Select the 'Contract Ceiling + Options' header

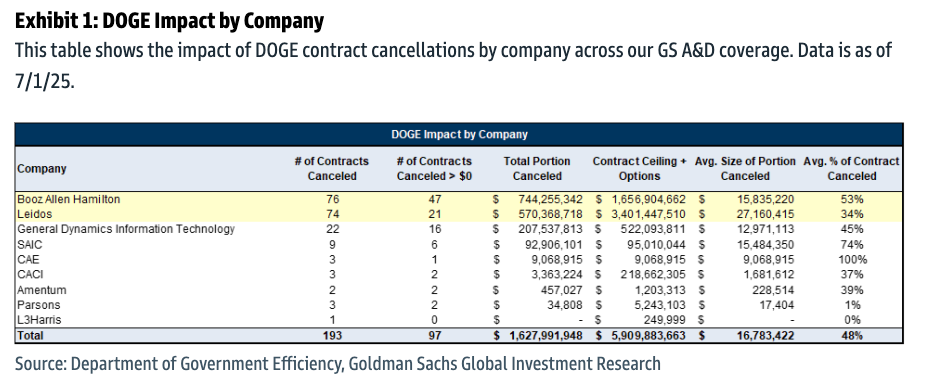[x=639, y=169]
